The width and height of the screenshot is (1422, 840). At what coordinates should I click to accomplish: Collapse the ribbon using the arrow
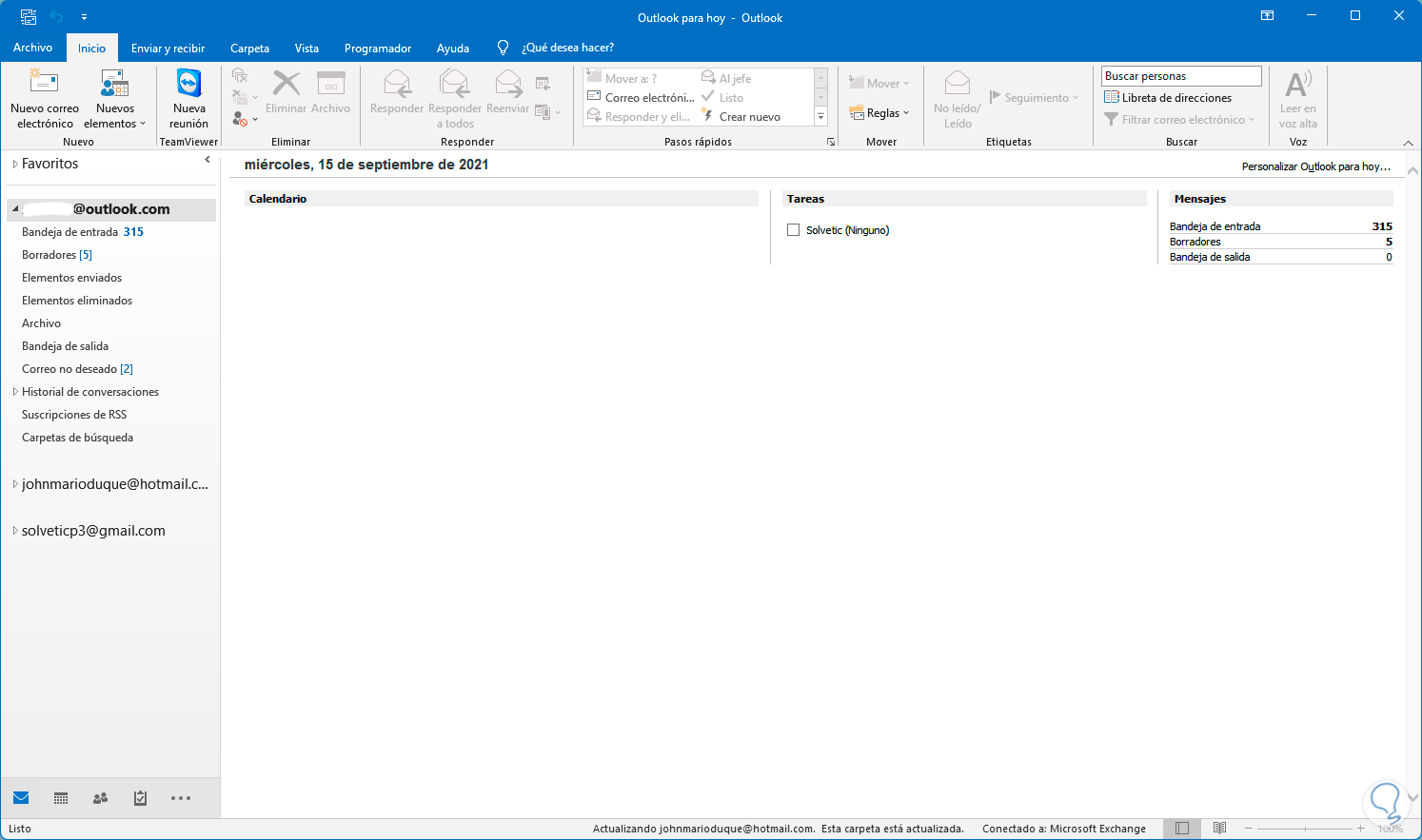tap(1409, 143)
